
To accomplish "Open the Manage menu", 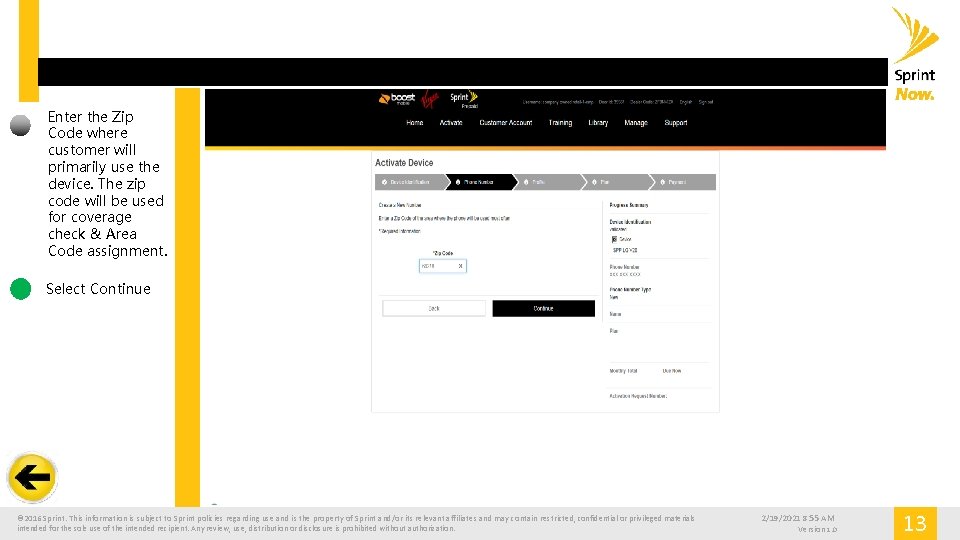I will pos(636,122).
